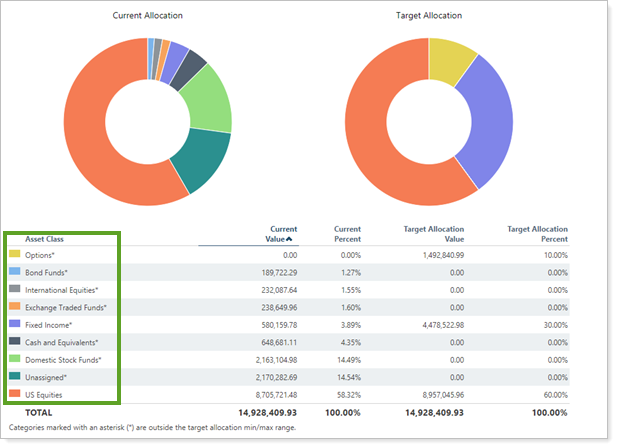Click the purple Fixed Income swatch
The width and height of the screenshot is (617, 448).
coord(14,324)
